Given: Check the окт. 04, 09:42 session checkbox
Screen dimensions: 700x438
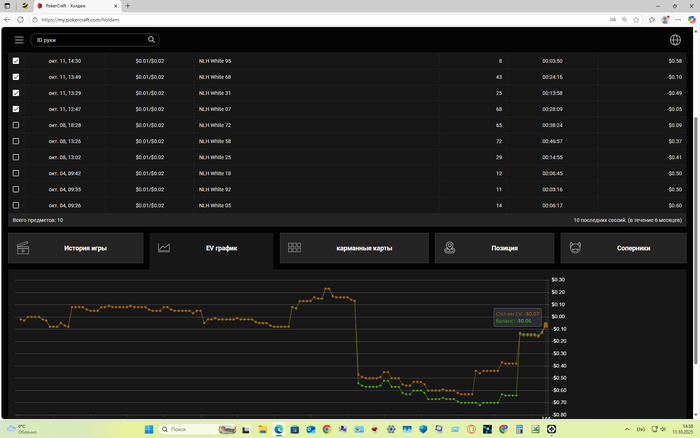Looking at the screenshot, I should pos(16,173).
